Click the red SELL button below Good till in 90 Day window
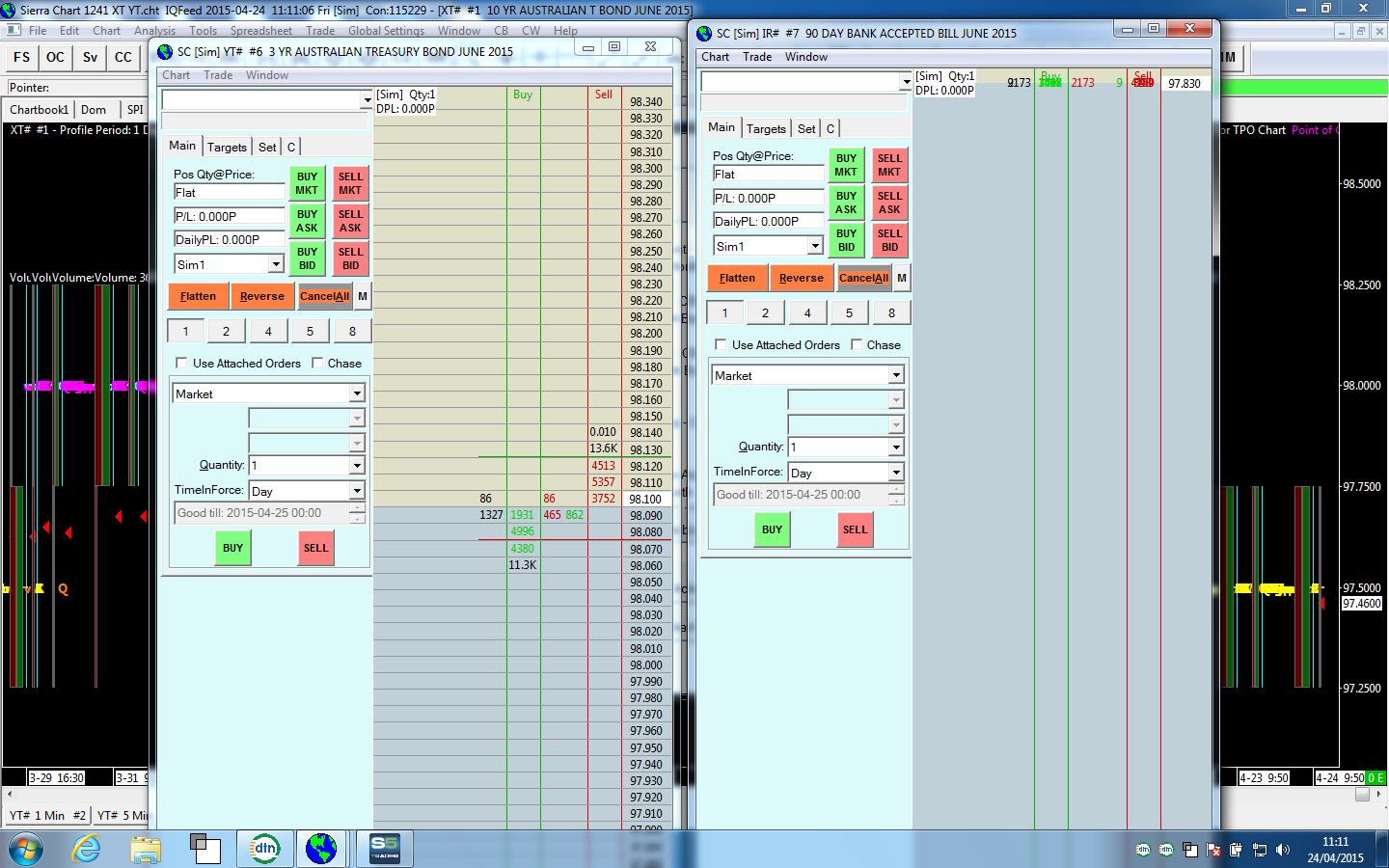The width and height of the screenshot is (1389, 868). 856,529
